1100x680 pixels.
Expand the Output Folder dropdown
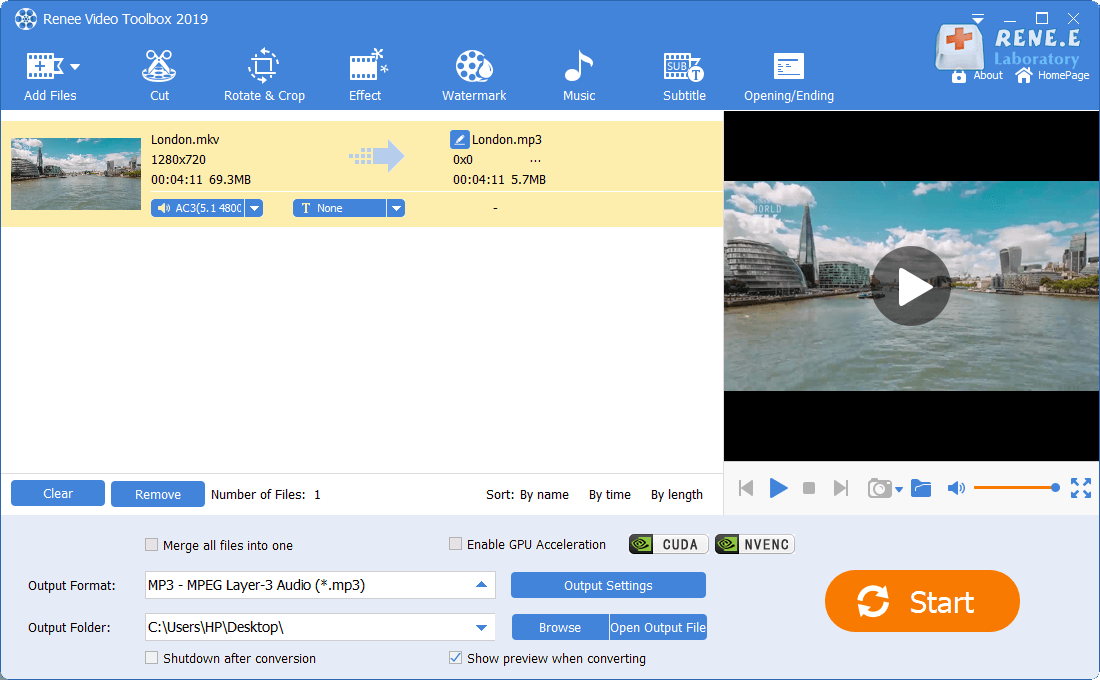click(481, 628)
